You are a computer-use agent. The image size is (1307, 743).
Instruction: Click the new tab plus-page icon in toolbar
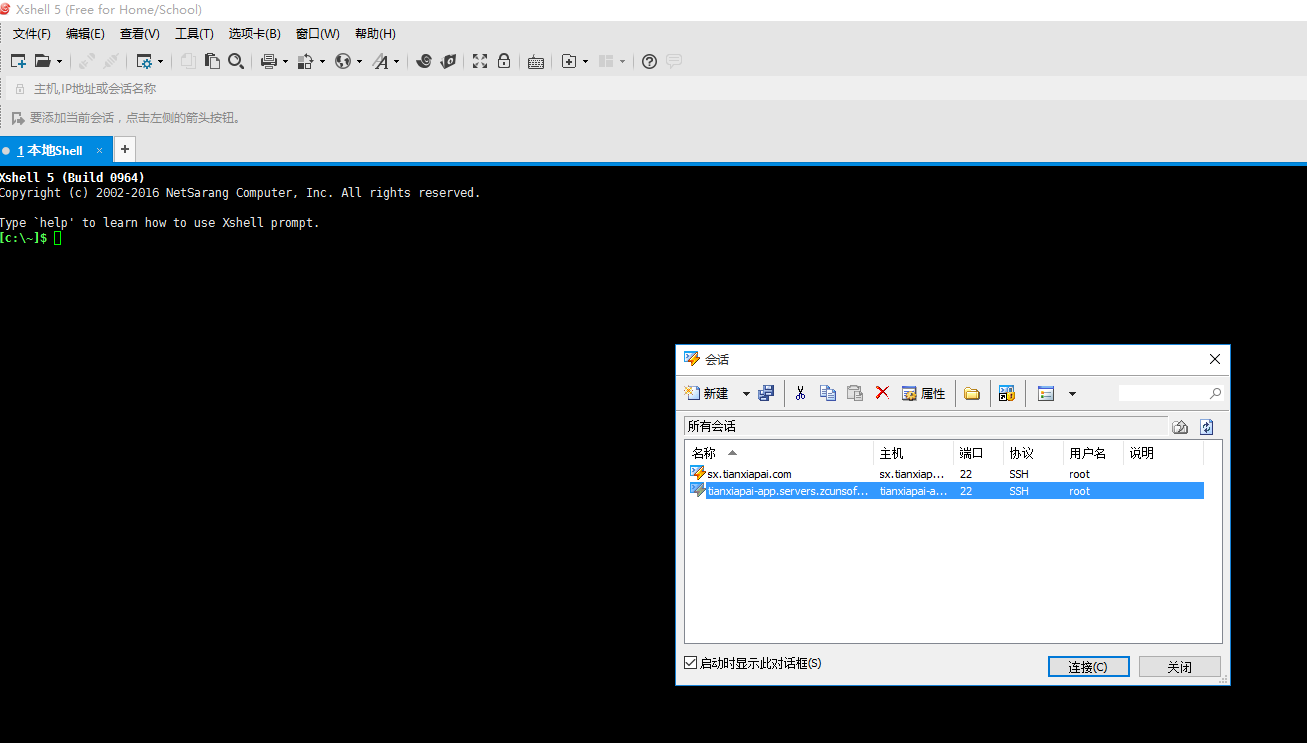[569, 61]
